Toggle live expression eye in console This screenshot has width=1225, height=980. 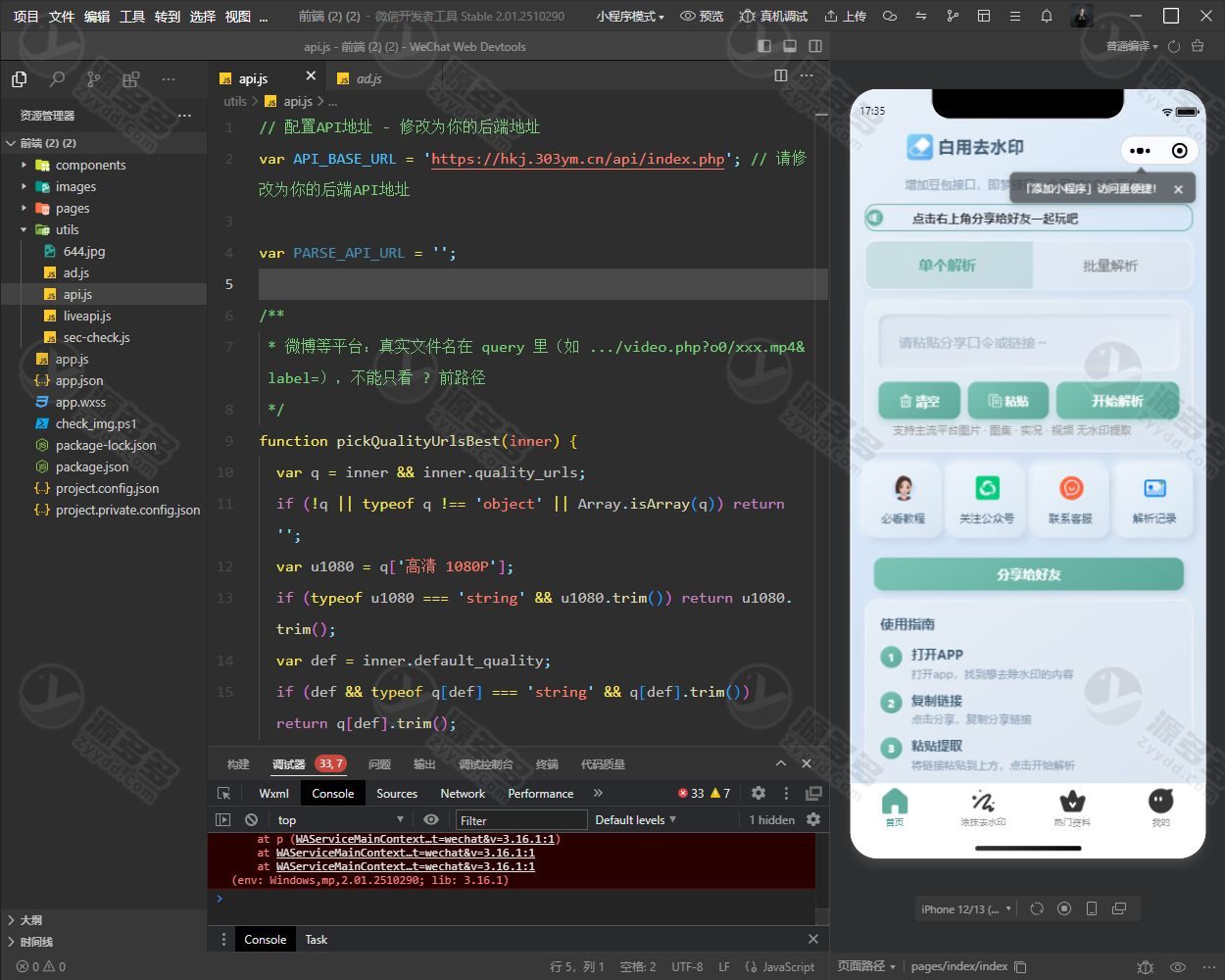click(x=431, y=820)
